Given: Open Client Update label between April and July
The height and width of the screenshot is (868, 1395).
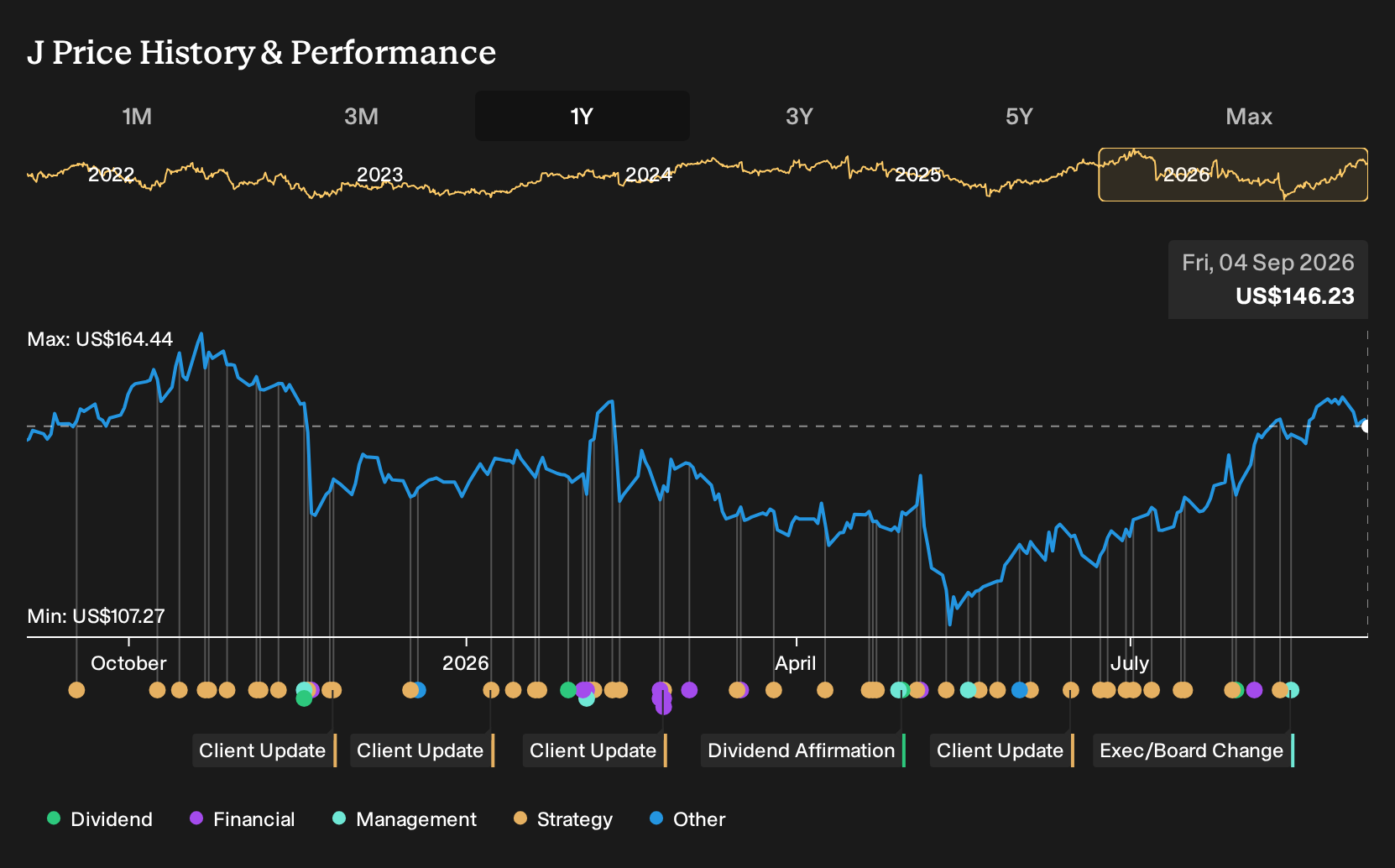Looking at the screenshot, I should [x=1001, y=750].
